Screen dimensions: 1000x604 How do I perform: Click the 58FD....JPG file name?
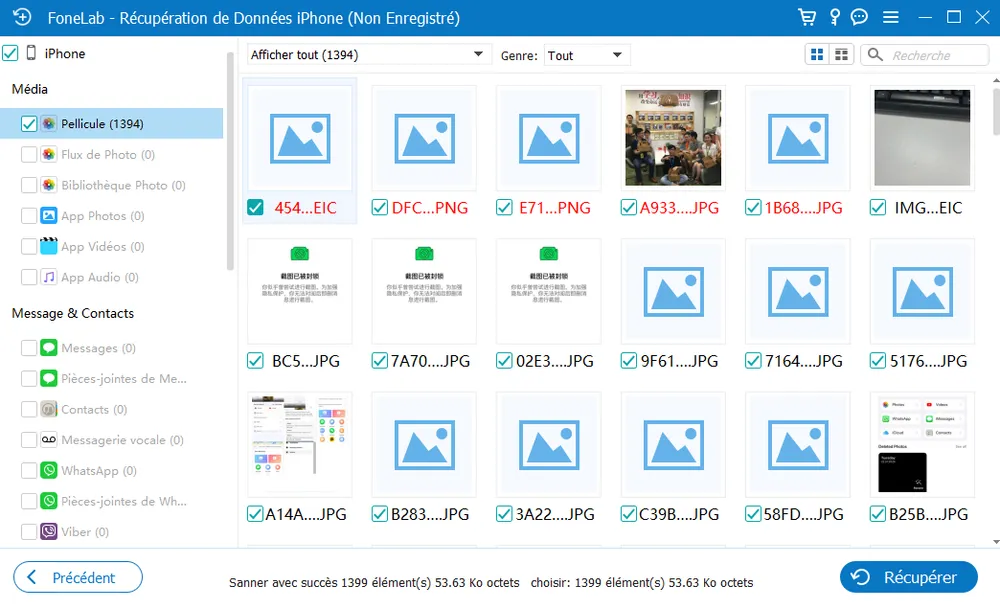click(804, 514)
